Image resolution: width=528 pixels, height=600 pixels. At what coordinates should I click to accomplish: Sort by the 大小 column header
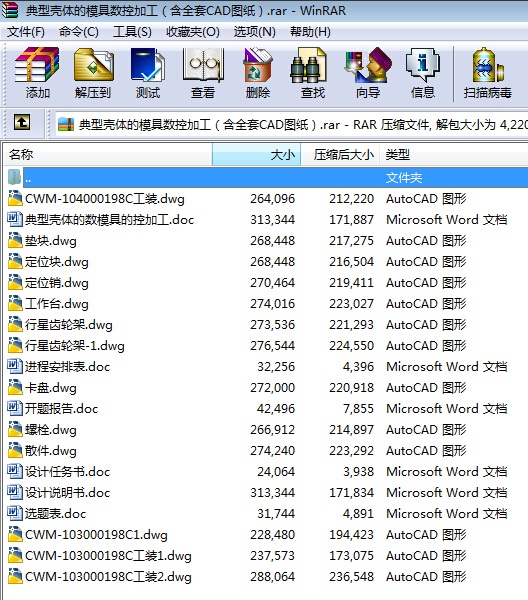point(256,155)
